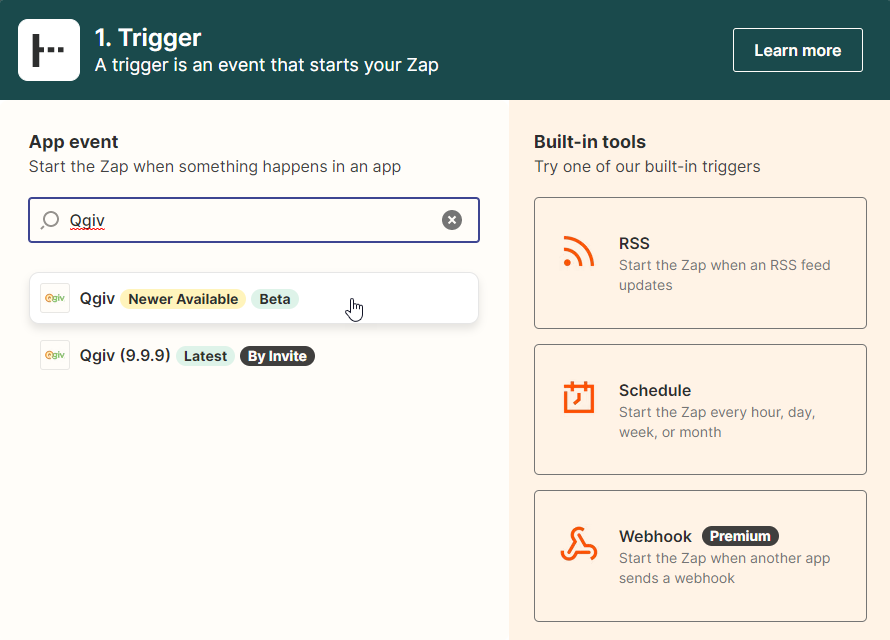
Task: Click the Qgiv text in search field
Action: click(x=87, y=220)
